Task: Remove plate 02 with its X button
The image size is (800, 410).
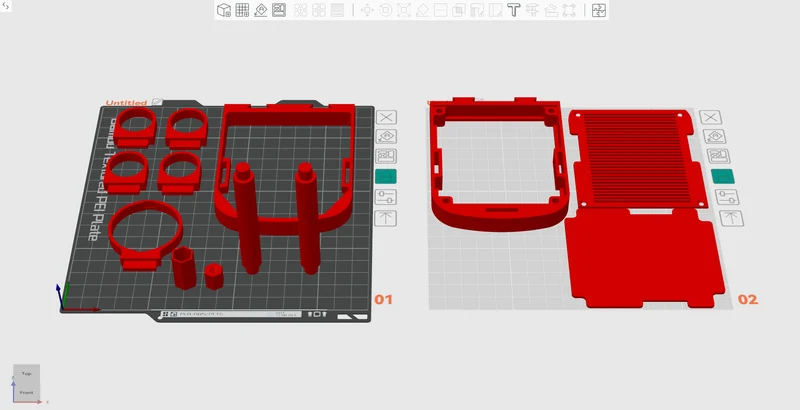Action: click(710, 117)
